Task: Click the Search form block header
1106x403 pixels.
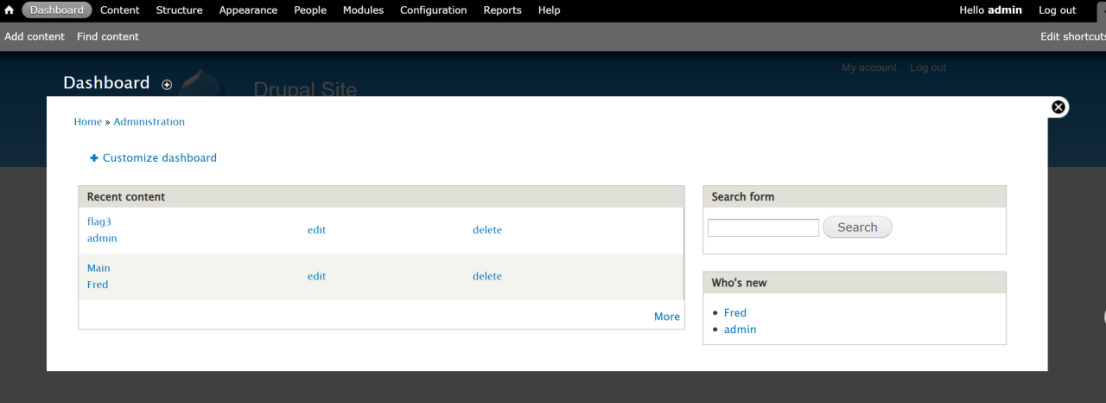Action: click(x=855, y=197)
